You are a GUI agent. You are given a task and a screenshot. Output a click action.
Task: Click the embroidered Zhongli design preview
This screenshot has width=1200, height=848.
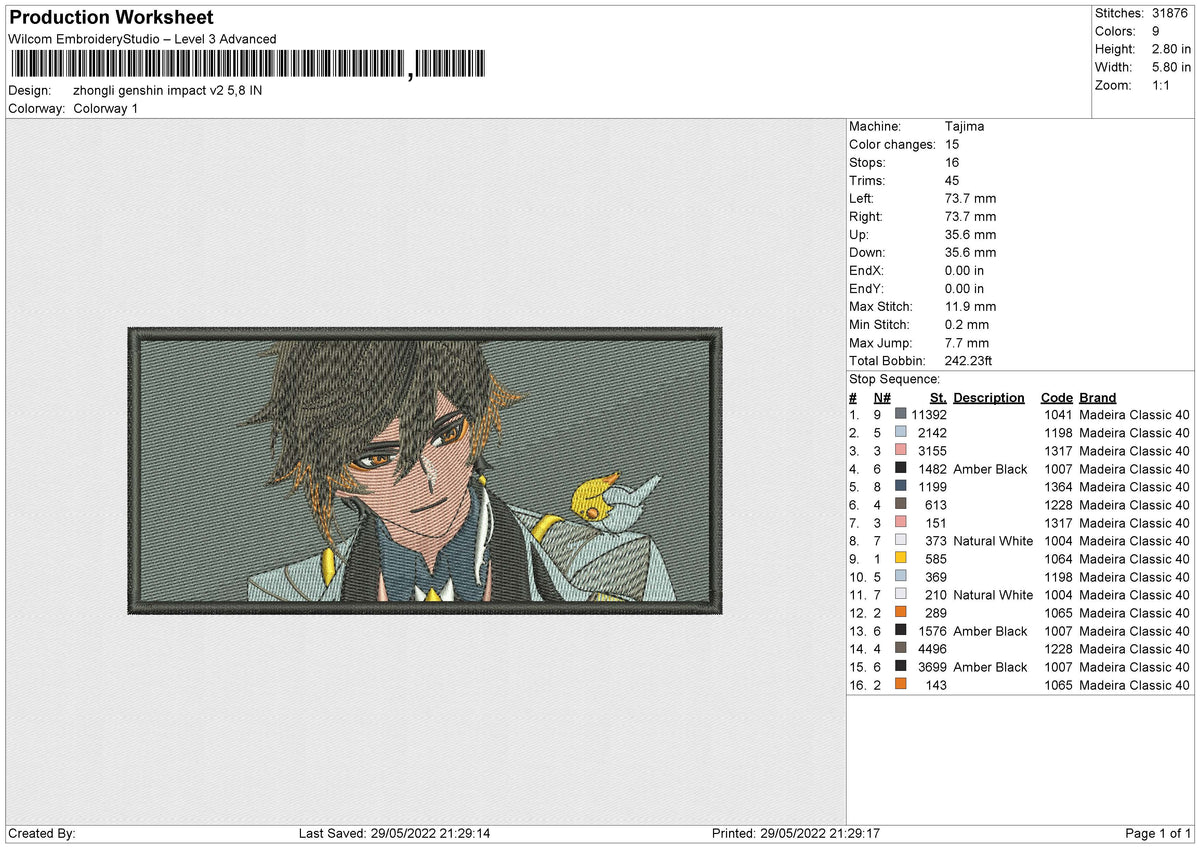425,470
